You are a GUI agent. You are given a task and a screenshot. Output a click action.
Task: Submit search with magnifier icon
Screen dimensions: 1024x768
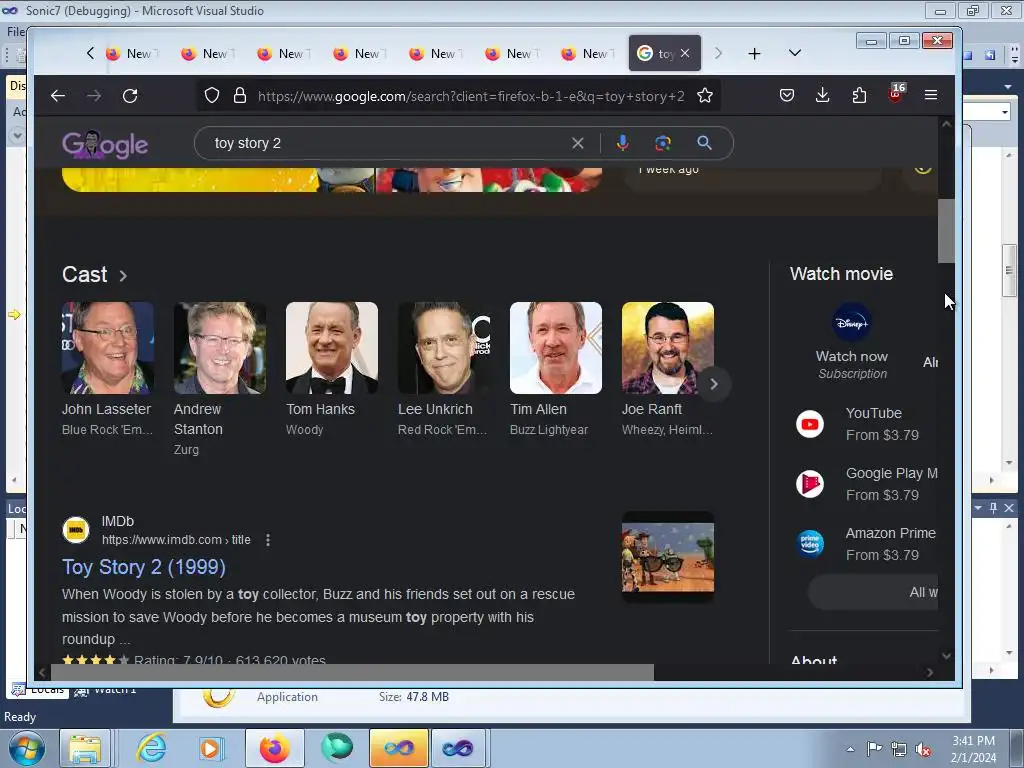point(704,143)
